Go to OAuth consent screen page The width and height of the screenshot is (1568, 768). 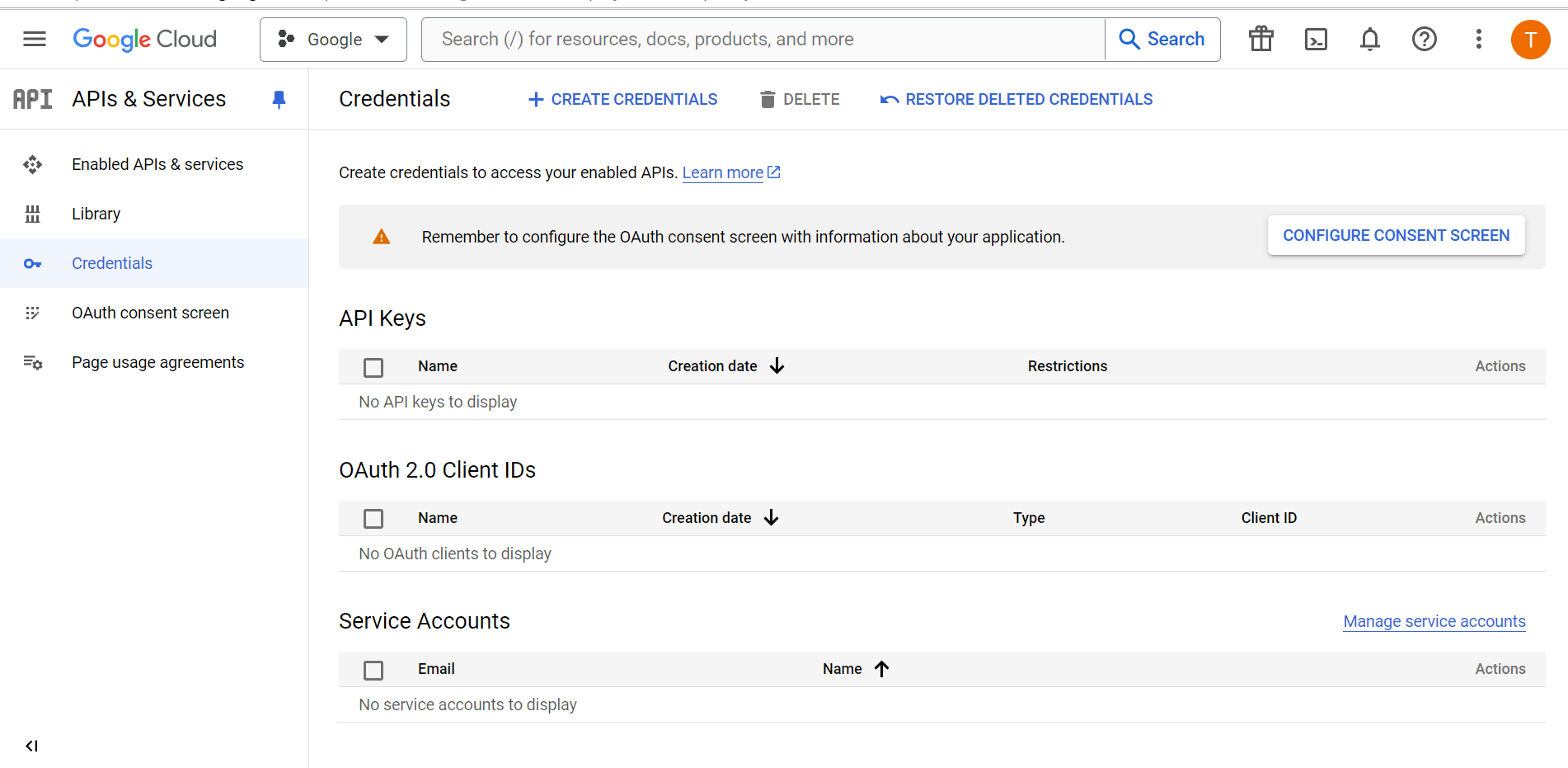(x=150, y=313)
